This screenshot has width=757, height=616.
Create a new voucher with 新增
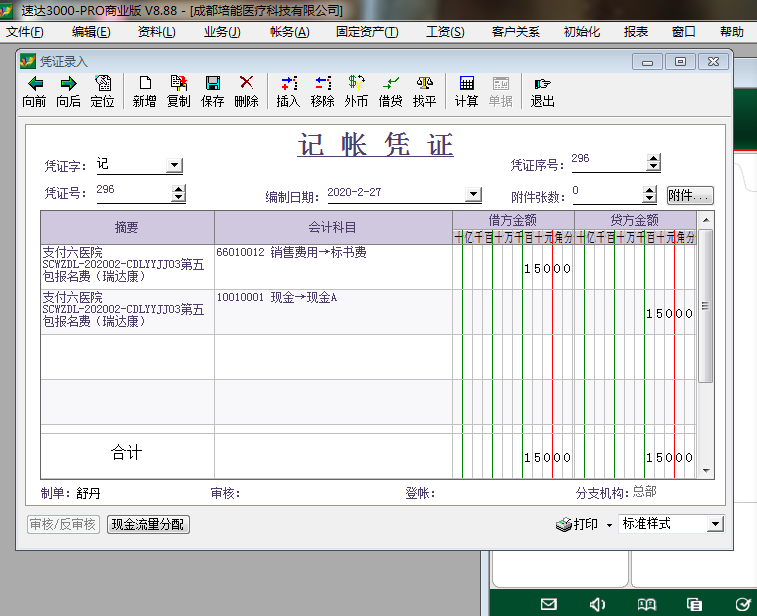coord(144,91)
